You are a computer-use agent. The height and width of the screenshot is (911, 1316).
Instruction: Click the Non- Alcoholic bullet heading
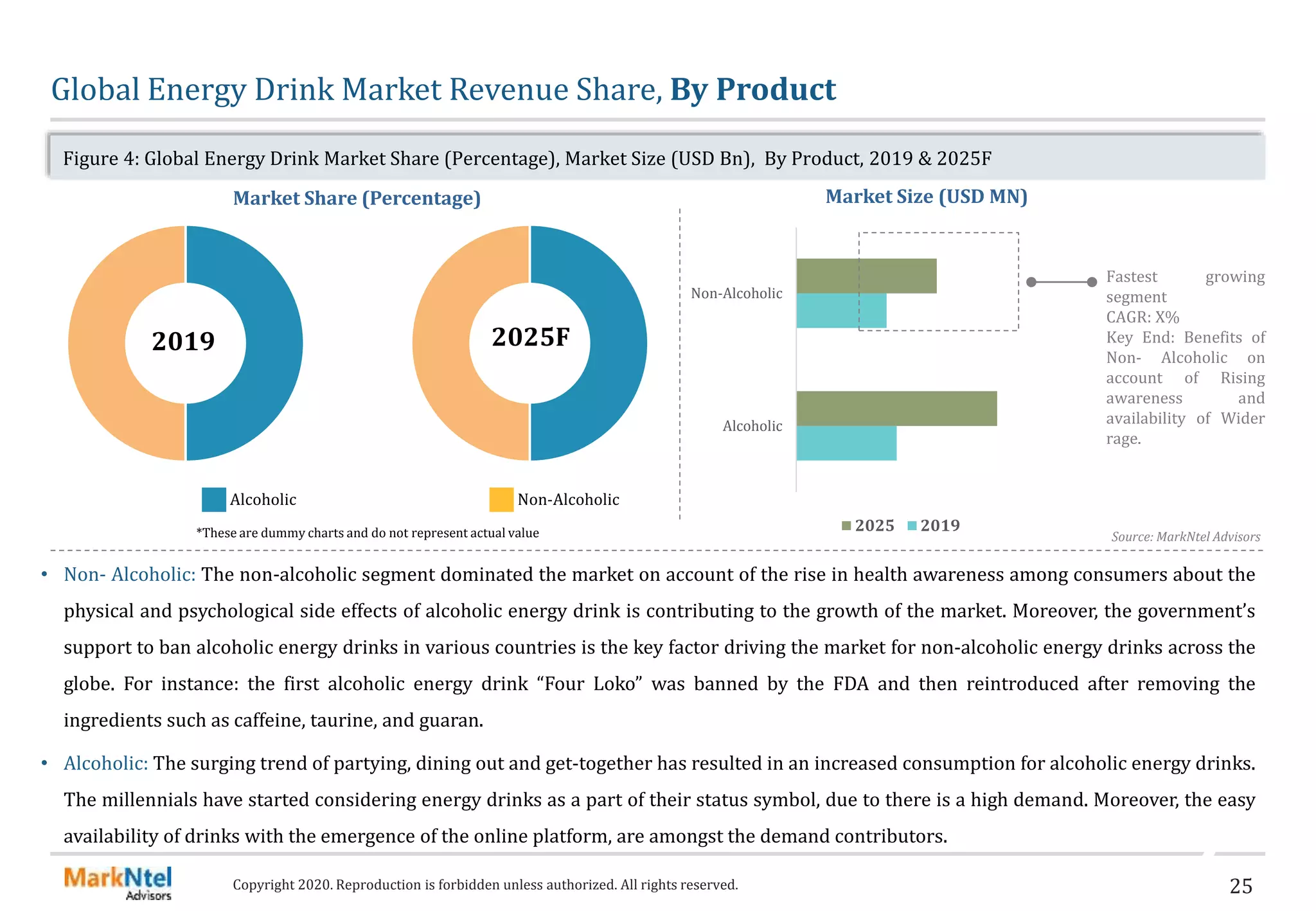click(x=129, y=574)
